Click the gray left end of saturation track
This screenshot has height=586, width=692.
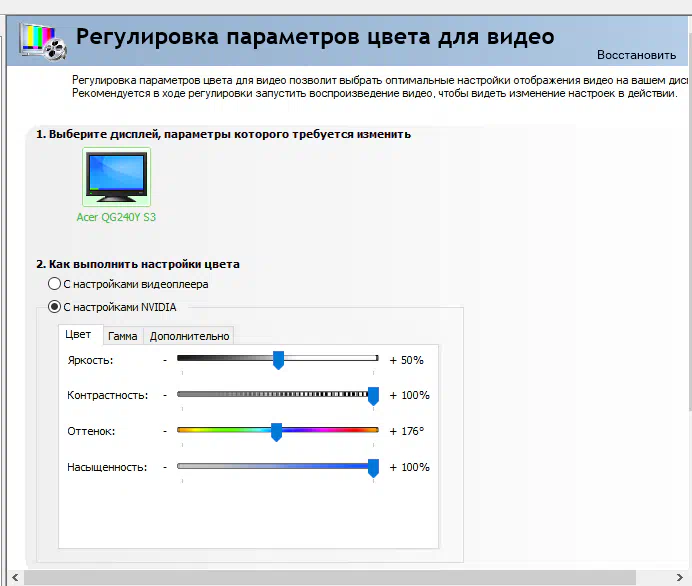tap(183, 466)
